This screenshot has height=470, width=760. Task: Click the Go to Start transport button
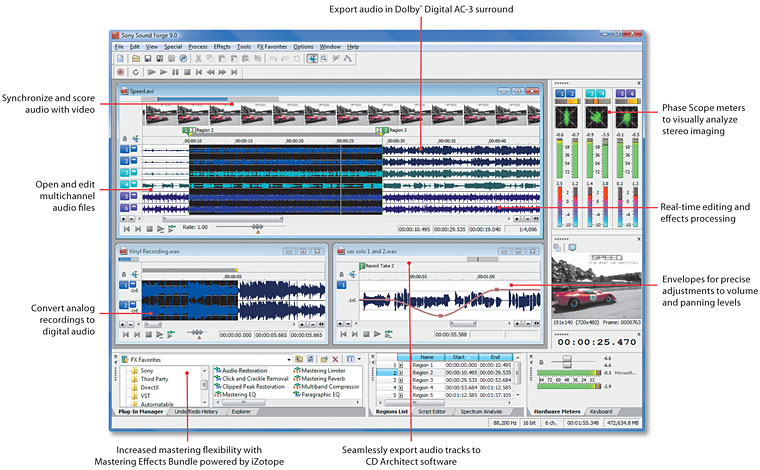pyautogui.click(x=198, y=72)
